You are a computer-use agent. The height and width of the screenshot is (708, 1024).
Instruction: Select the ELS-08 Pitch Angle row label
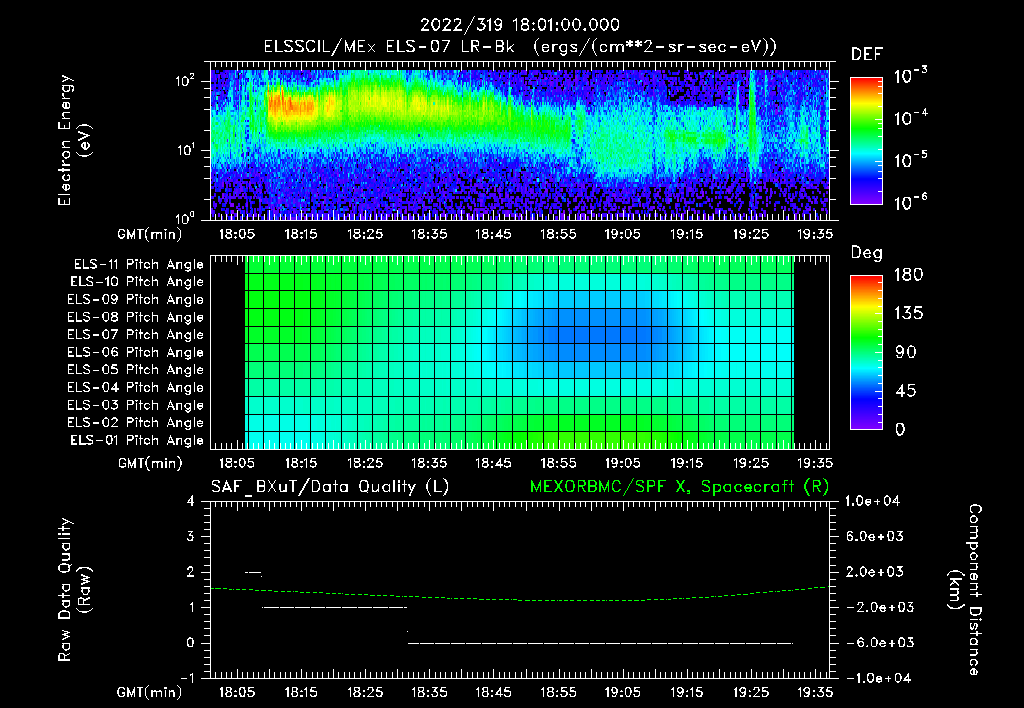pos(135,317)
